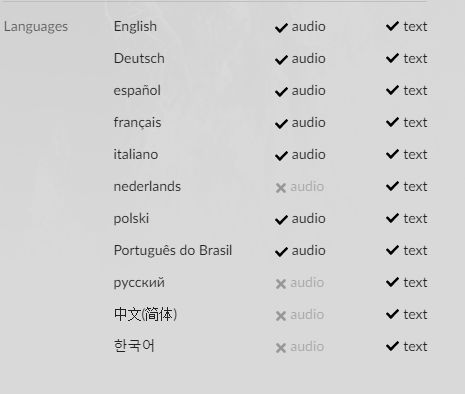Click the français text checkmark
The width and height of the screenshot is (465, 394).
[x=392, y=122]
